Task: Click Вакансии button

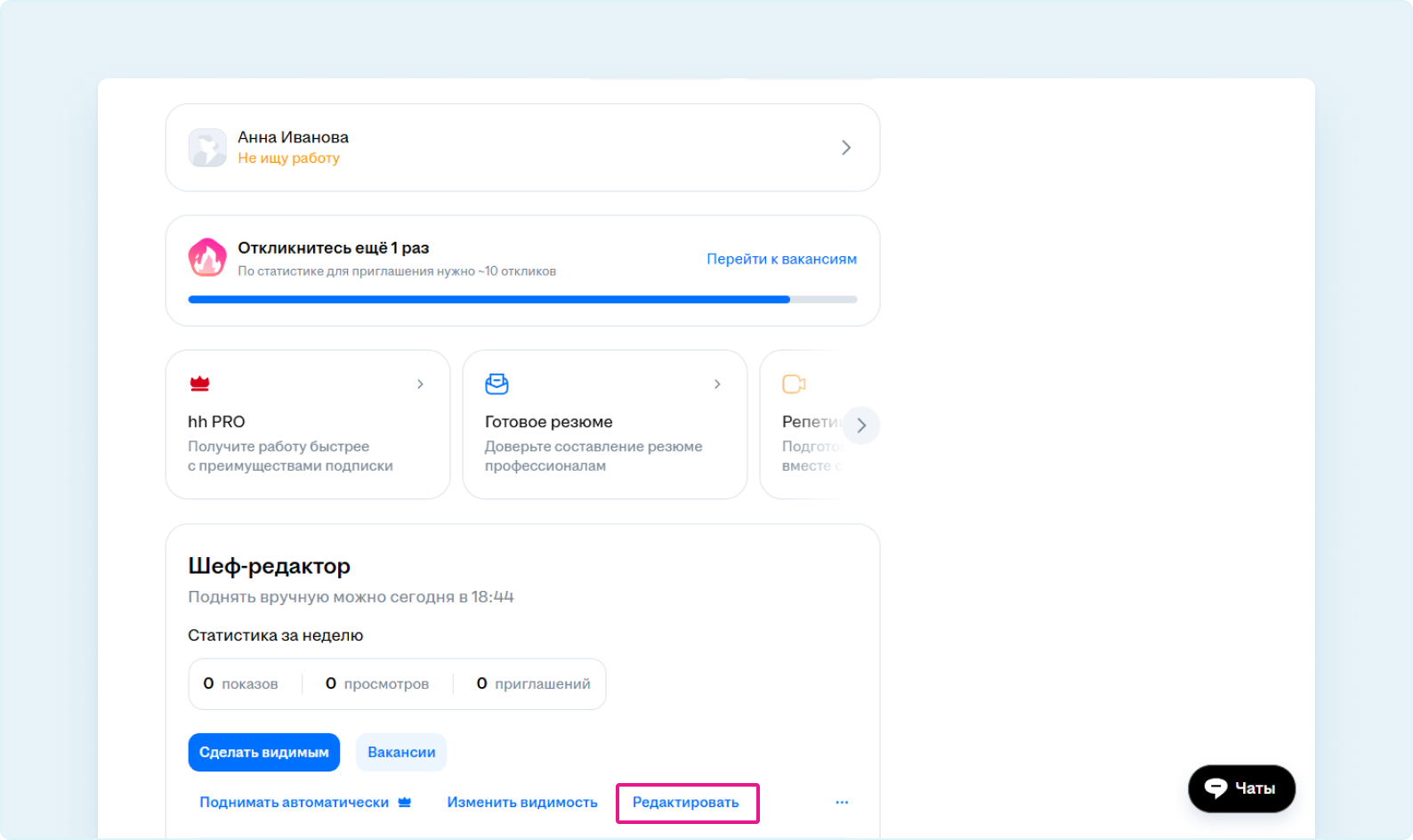Action: [x=401, y=753]
